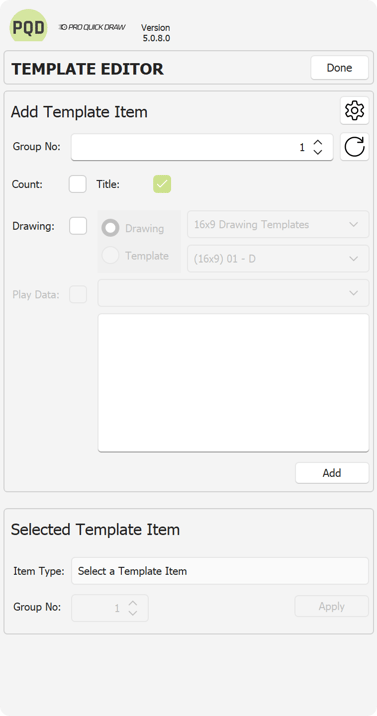Enable the Count checkbox
The image size is (377, 716).
point(78,184)
